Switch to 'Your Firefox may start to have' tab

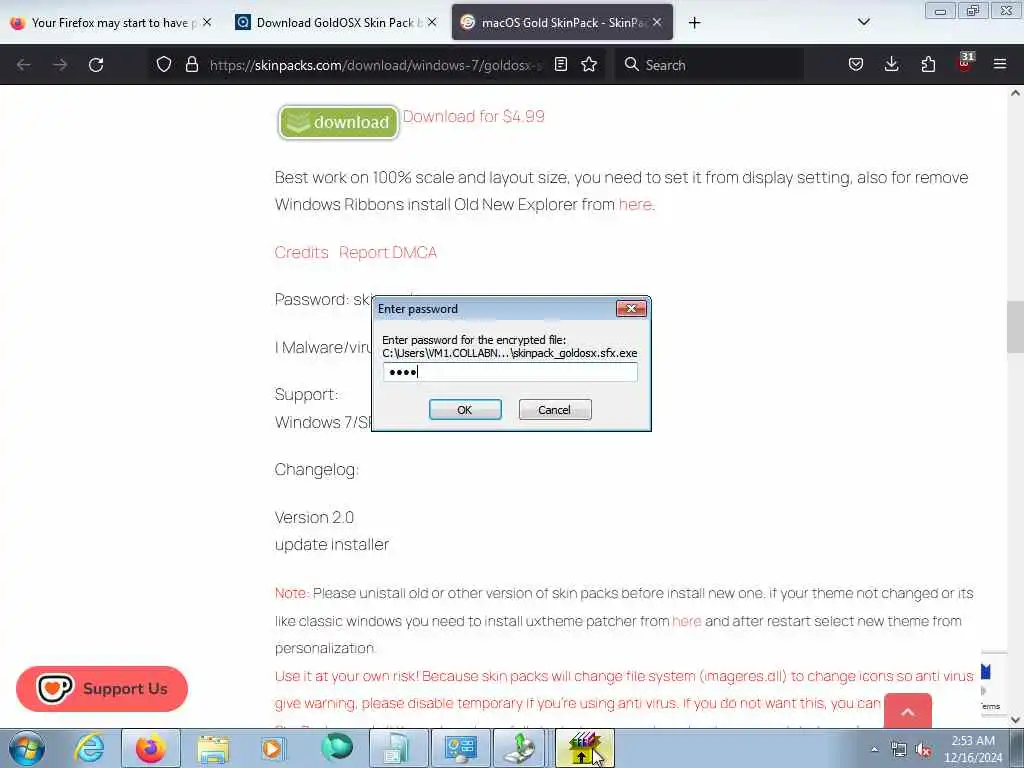[x=109, y=23]
